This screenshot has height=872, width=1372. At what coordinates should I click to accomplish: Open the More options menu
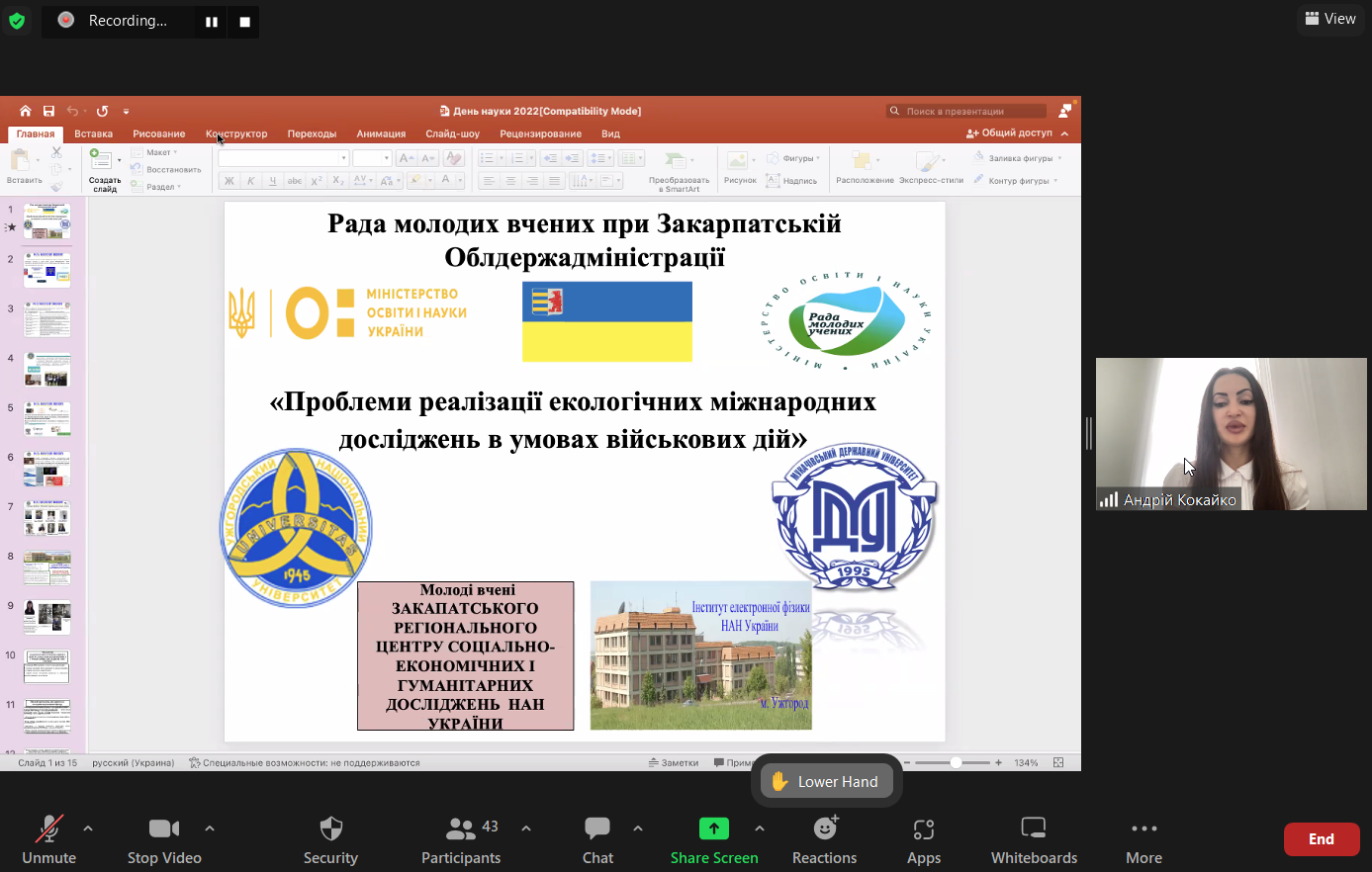(x=1143, y=839)
